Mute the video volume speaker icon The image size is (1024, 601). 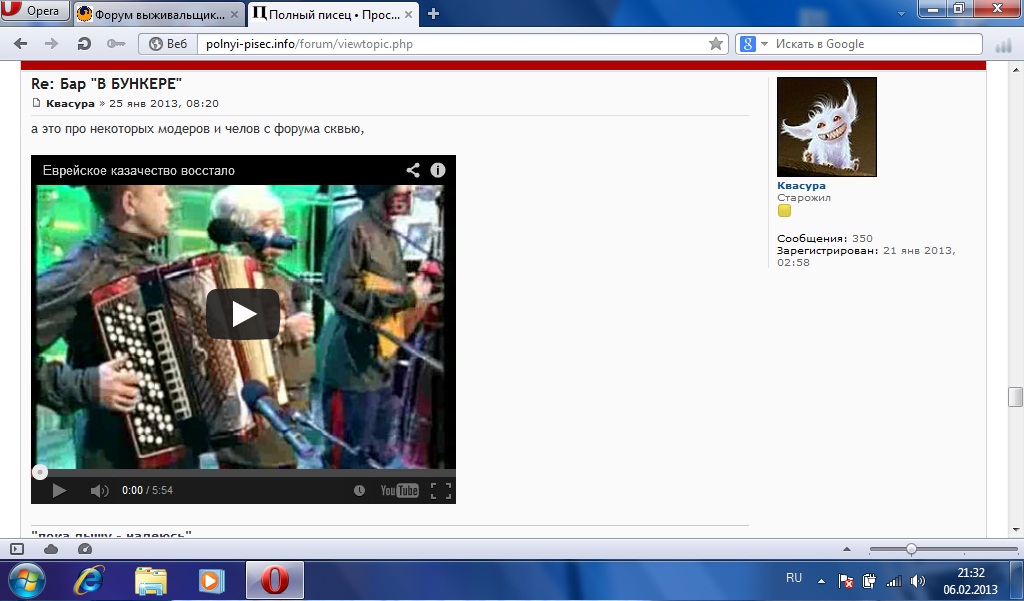(99, 491)
